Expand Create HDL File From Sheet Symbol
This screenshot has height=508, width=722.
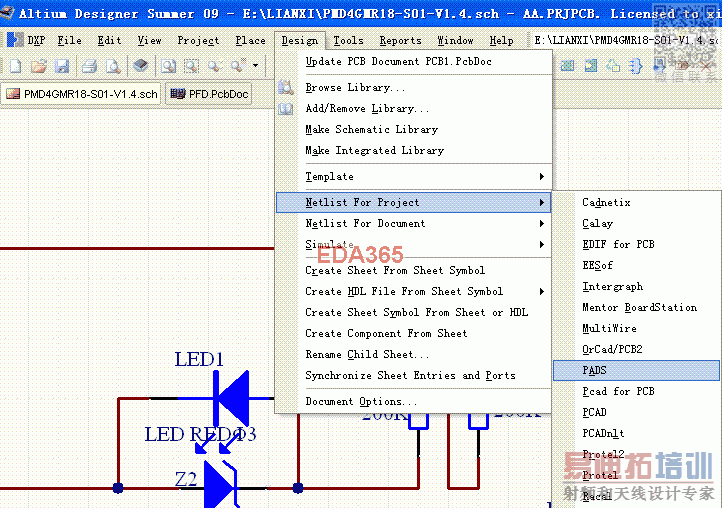point(413,292)
